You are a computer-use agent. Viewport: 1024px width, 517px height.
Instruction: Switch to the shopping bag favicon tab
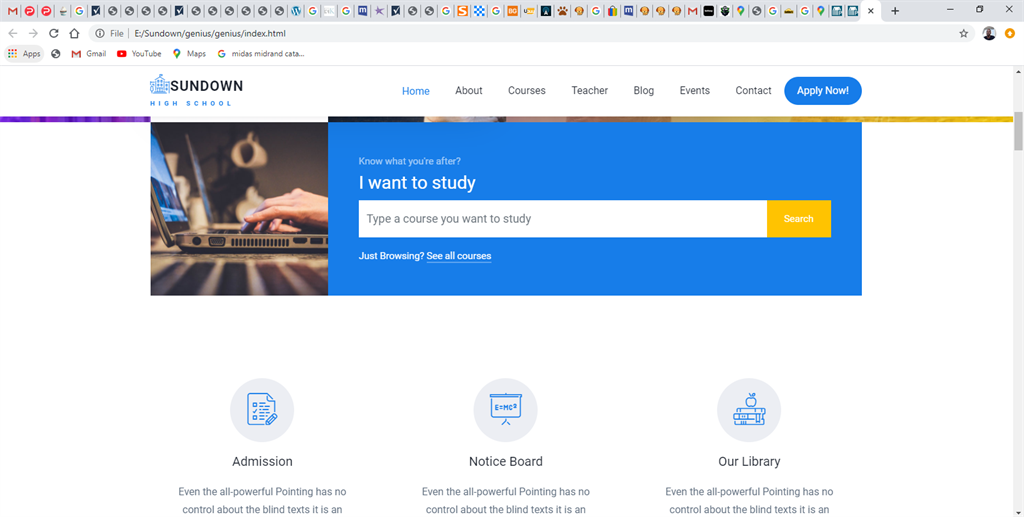pos(612,10)
